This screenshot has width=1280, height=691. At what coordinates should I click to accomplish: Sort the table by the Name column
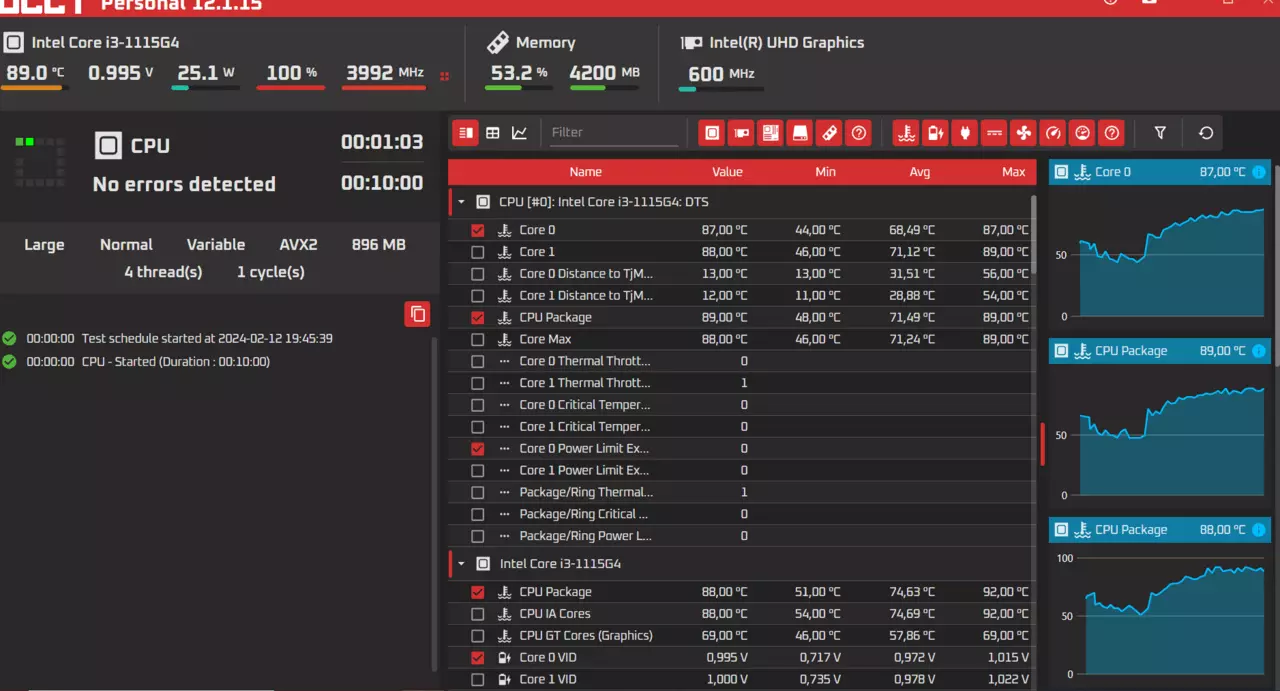[586, 172]
